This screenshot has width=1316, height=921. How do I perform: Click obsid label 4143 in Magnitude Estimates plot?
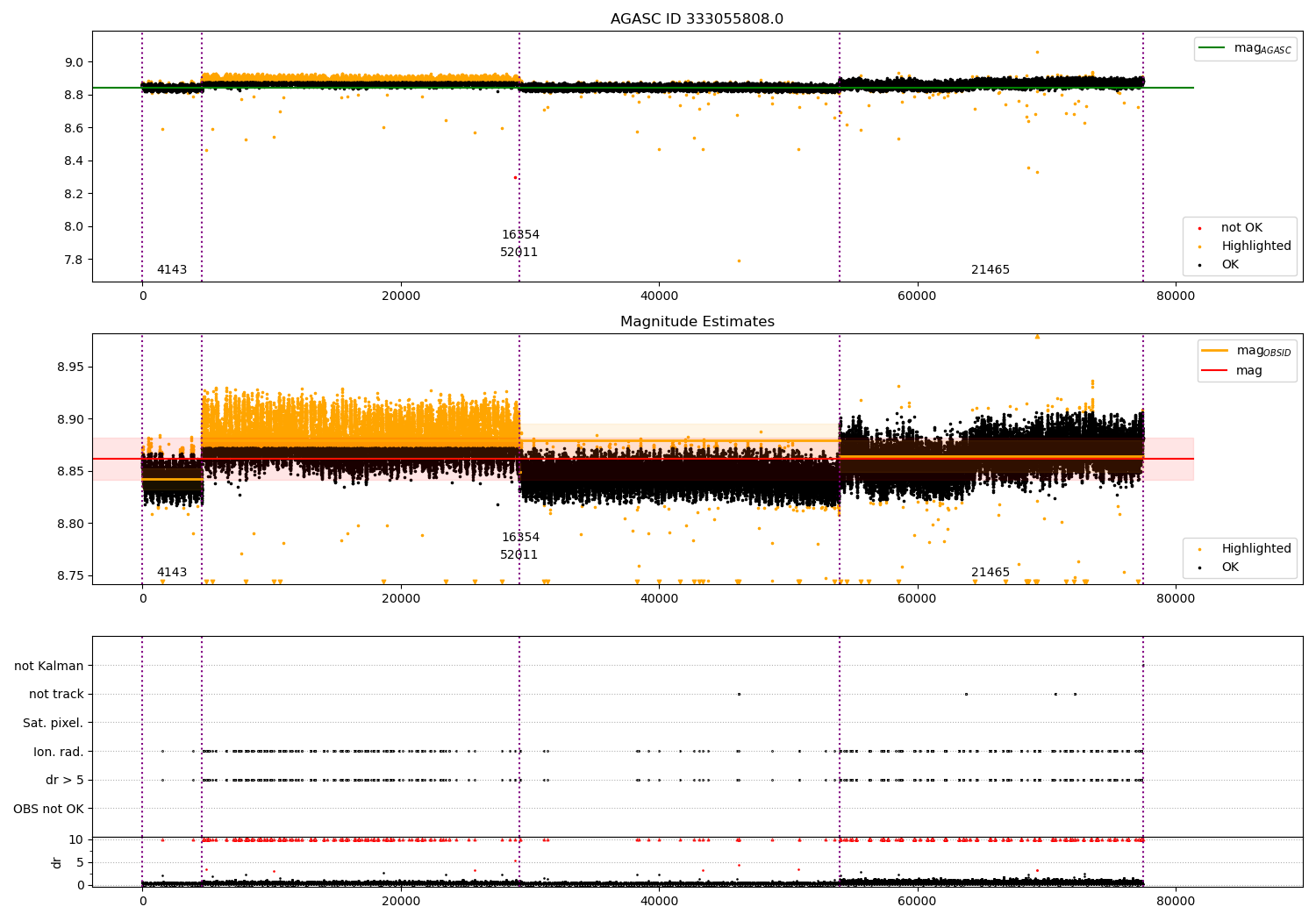click(172, 572)
